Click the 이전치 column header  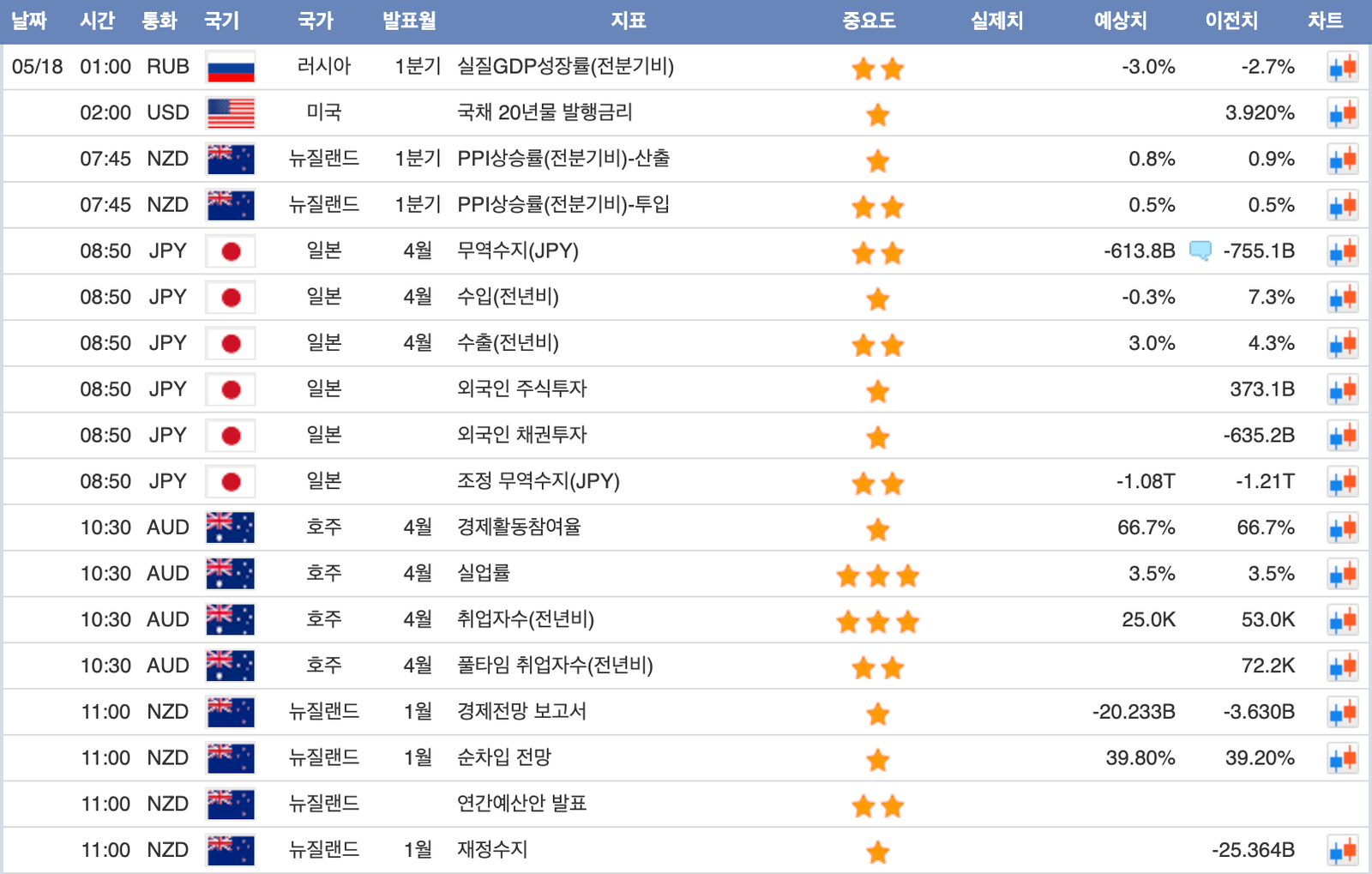[1231, 21]
